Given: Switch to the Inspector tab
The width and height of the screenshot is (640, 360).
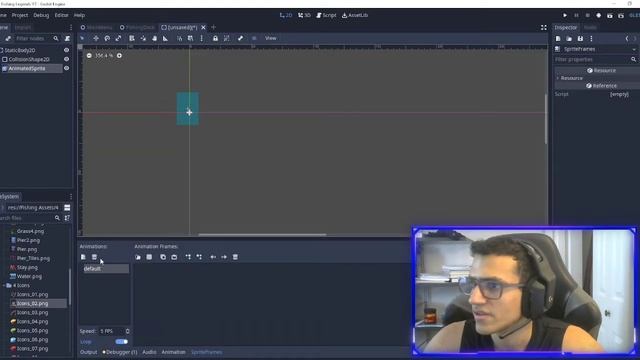Looking at the screenshot, I should click(566, 27).
